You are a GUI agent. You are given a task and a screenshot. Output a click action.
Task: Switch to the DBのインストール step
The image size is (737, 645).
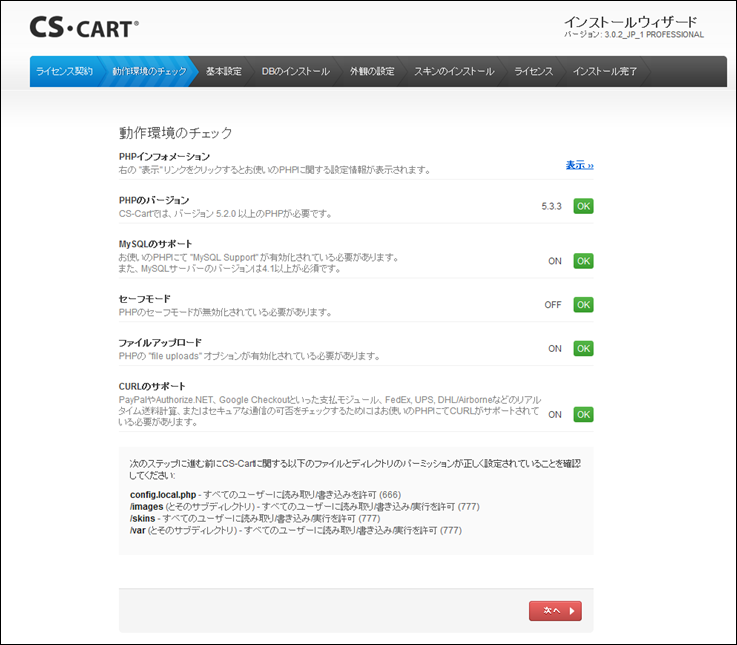click(295, 72)
